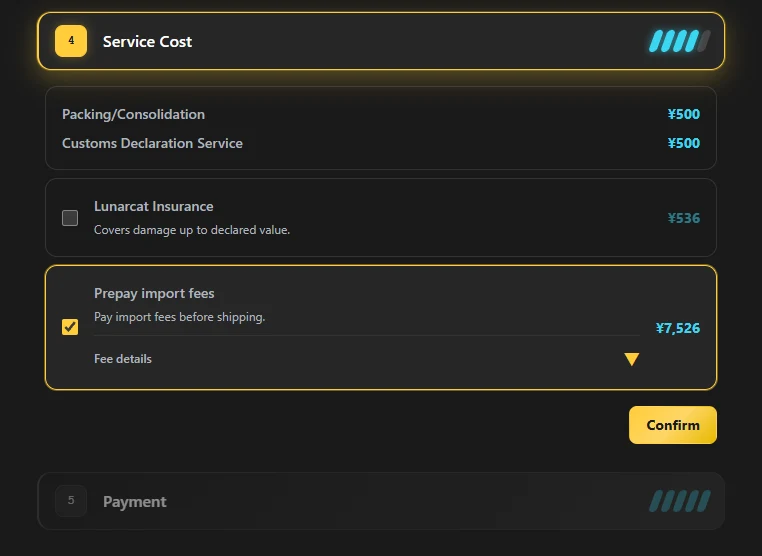The width and height of the screenshot is (762, 556).
Task: Open the Service Cost section header
Action: coord(381,41)
